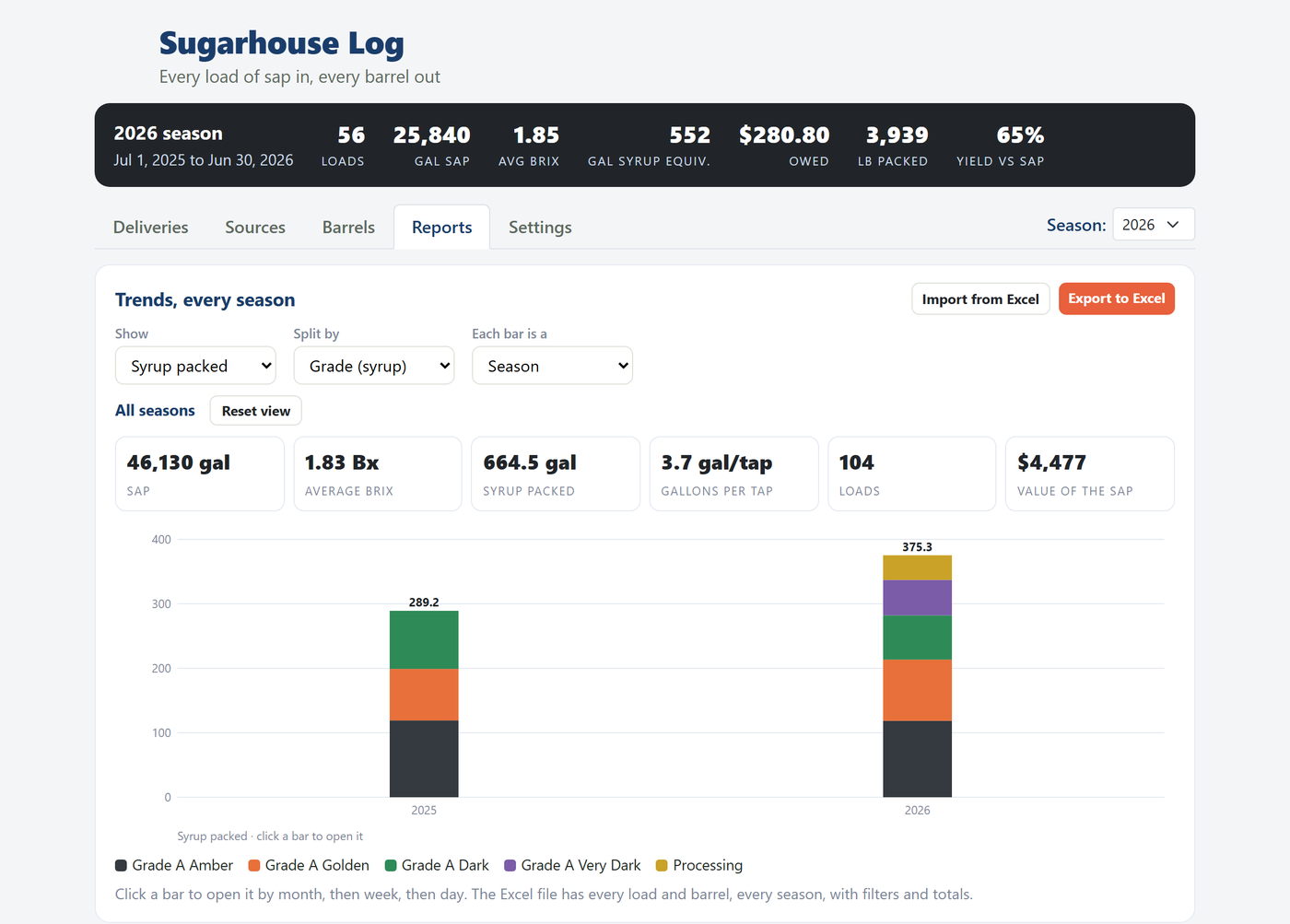Click the '1.83 Bx' average brix card

tap(378, 474)
